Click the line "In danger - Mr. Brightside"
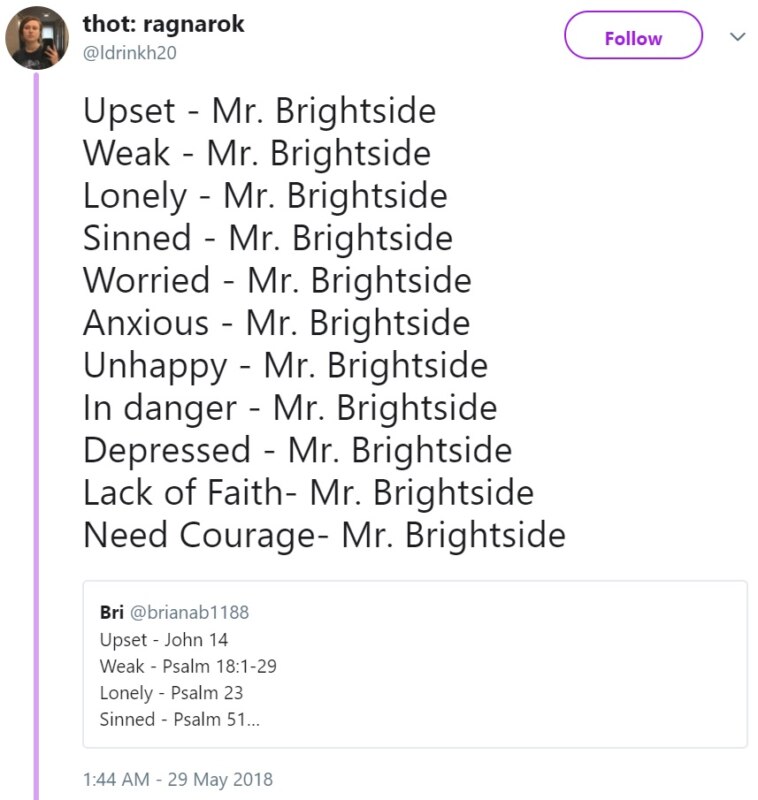 point(290,408)
